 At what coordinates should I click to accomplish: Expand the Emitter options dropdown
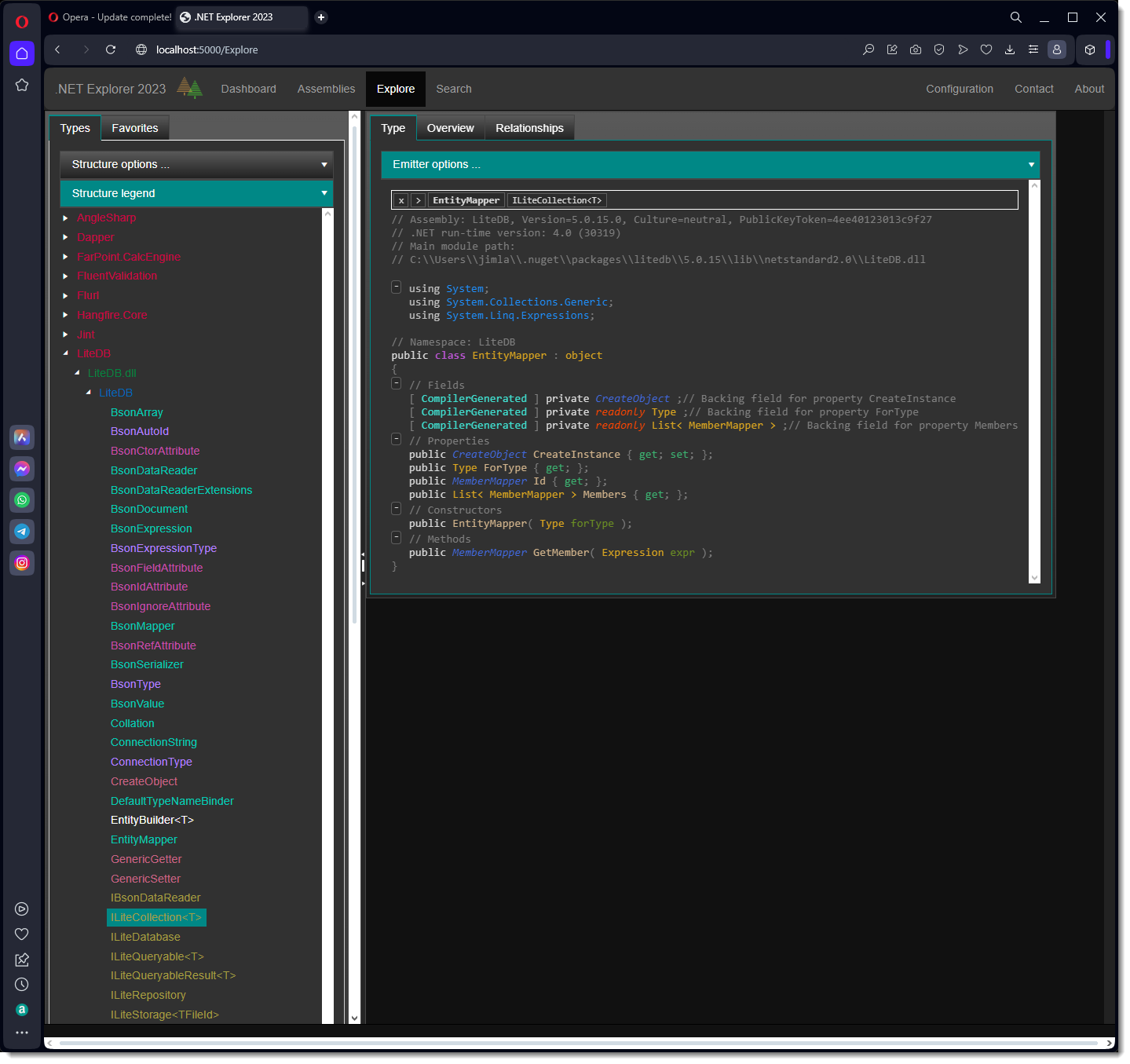click(710, 165)
